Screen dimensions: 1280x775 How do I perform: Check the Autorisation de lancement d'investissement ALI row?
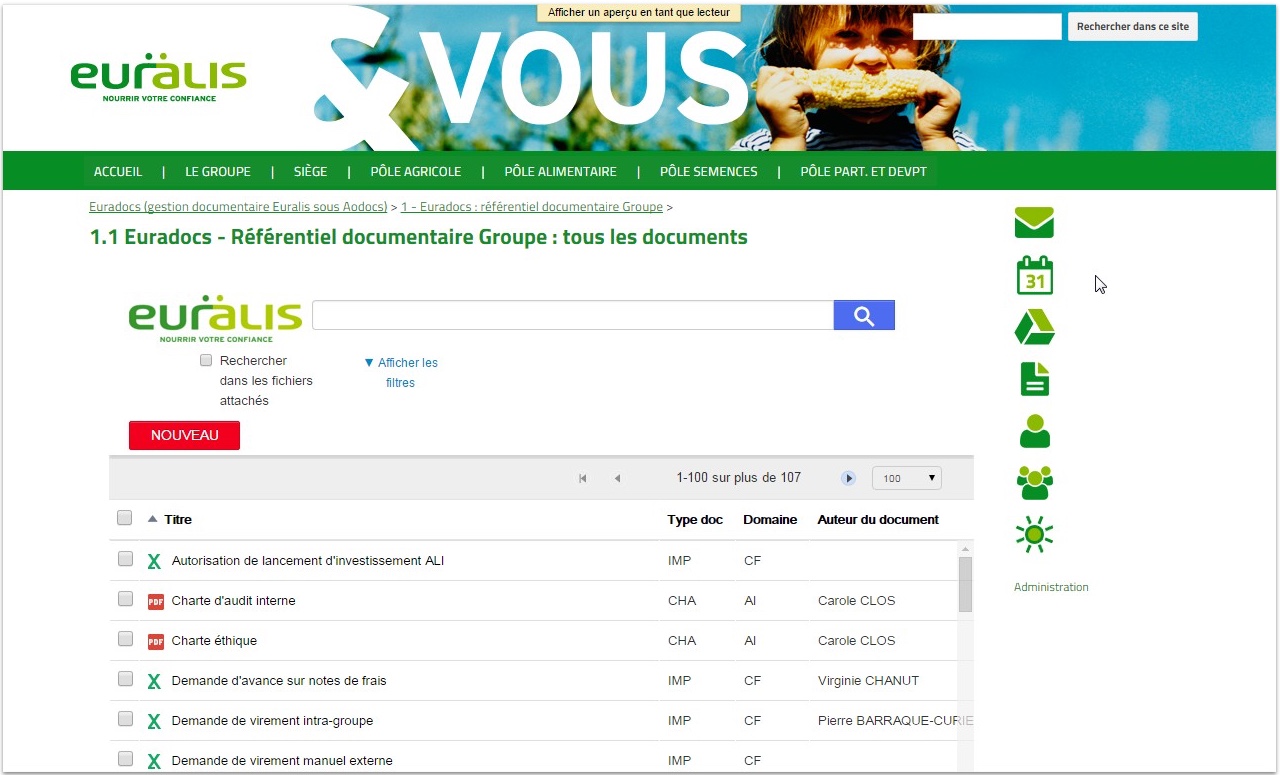coord(125,559)
